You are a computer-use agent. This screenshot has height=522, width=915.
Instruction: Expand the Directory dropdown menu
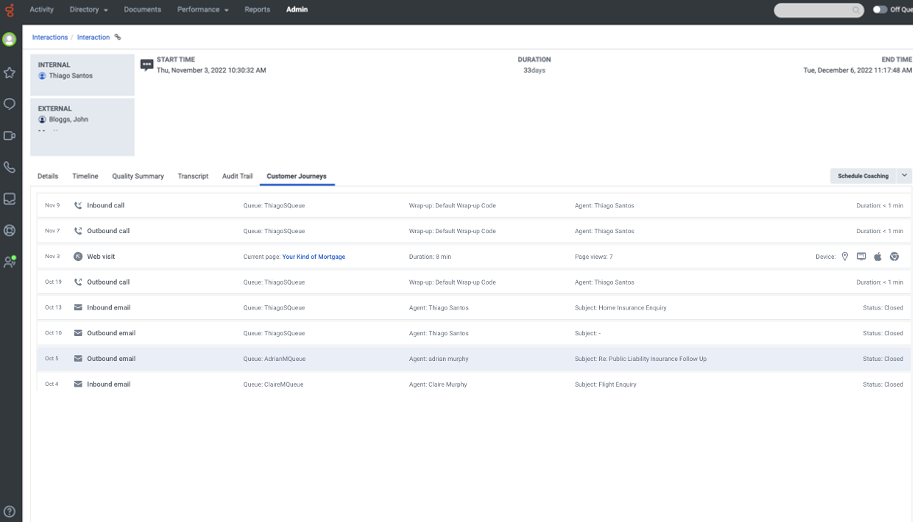[90, 10]
